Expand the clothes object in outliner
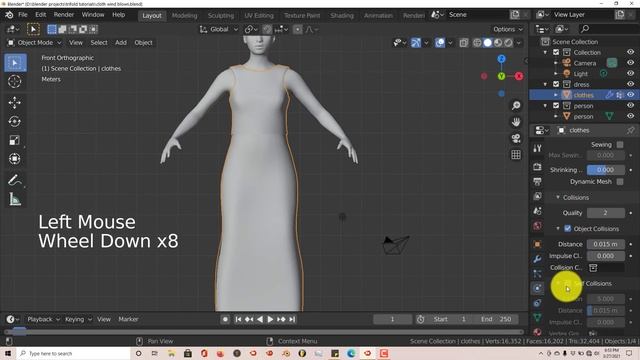This screenshot has height=360, width=640. click(x=556, y=95)
